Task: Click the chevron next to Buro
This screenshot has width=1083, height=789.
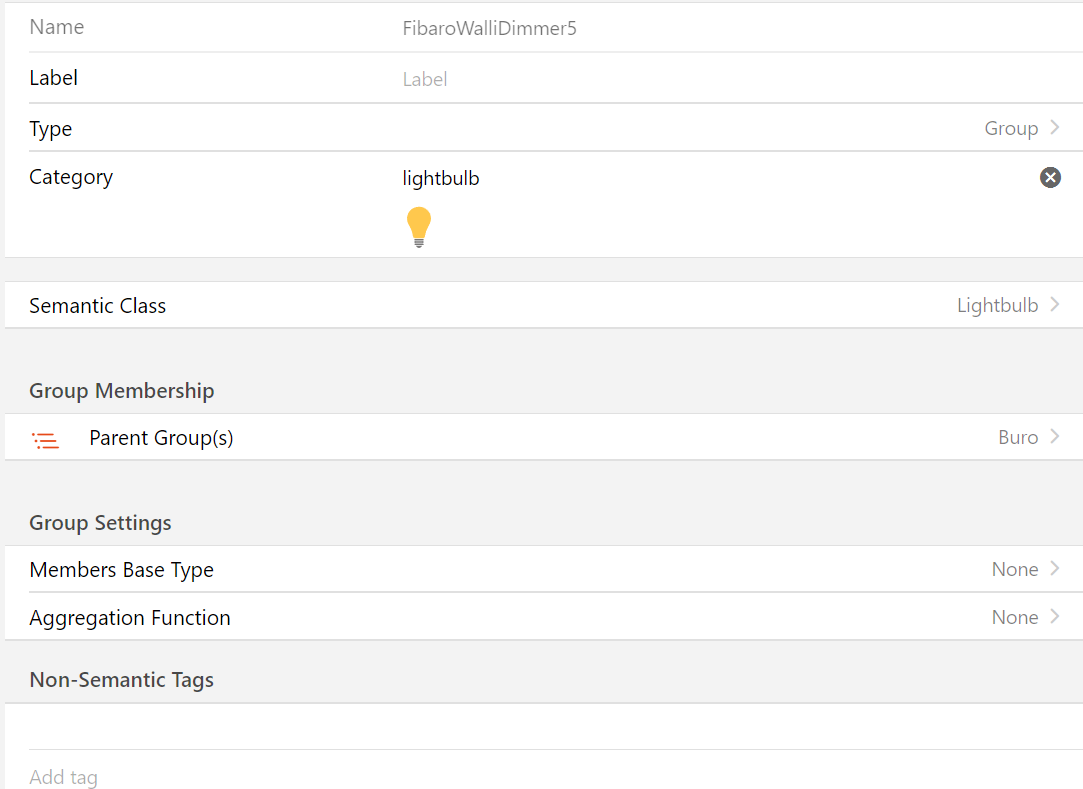Action: (1055, 437)
